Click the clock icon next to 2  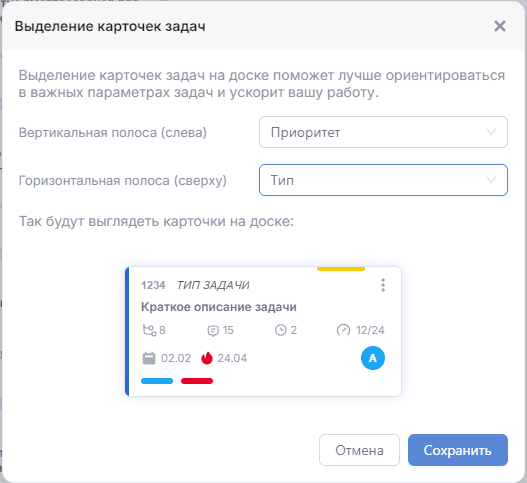click(x=281, y=330)
